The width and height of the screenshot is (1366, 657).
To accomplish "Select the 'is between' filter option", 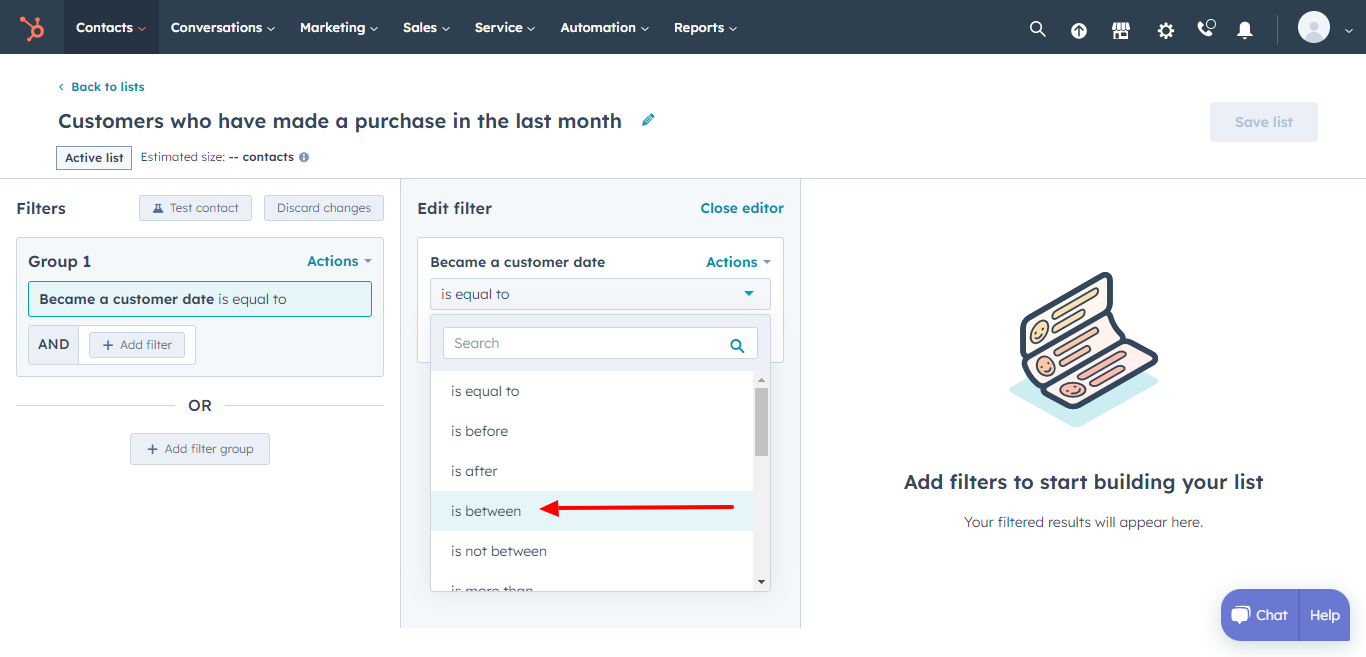I will click(x=486, y=510).
